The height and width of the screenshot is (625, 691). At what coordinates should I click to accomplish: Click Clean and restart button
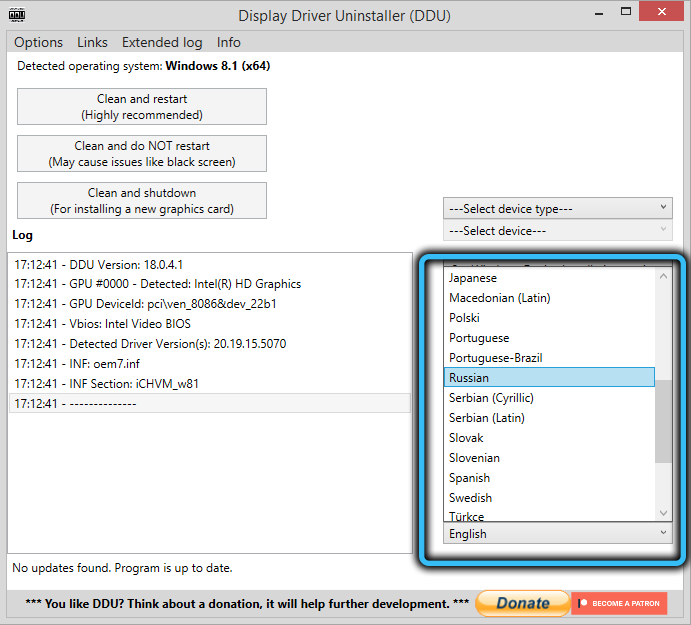142,107
